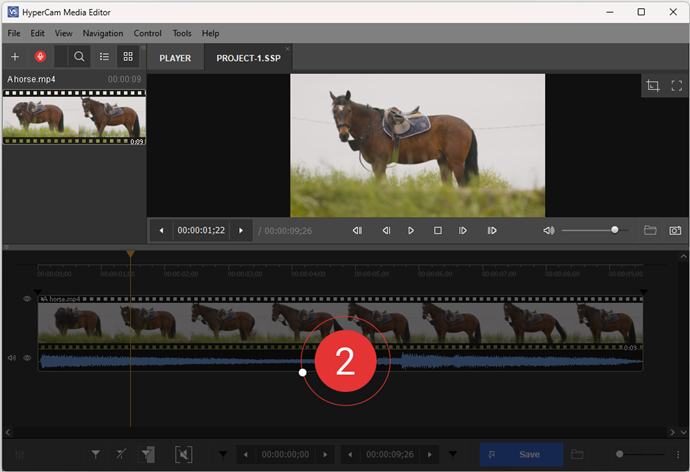690x472 pixels.
Task: Switch media library to thumbnail grid view
Action: 128,56
